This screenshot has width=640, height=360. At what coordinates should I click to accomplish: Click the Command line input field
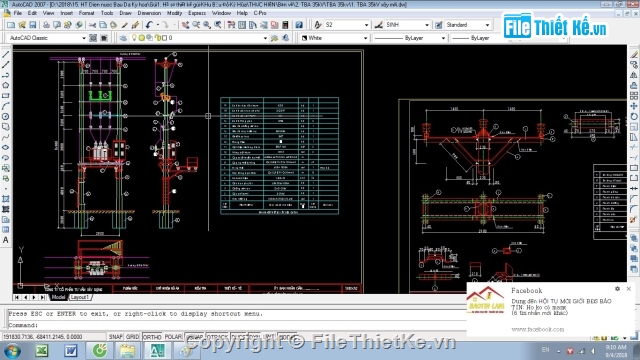coord(237,325)
